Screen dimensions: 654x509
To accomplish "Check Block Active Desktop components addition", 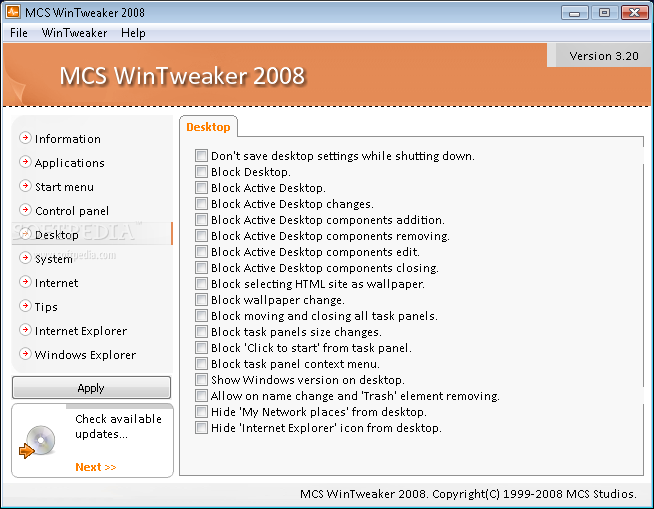I will [201, 219].
